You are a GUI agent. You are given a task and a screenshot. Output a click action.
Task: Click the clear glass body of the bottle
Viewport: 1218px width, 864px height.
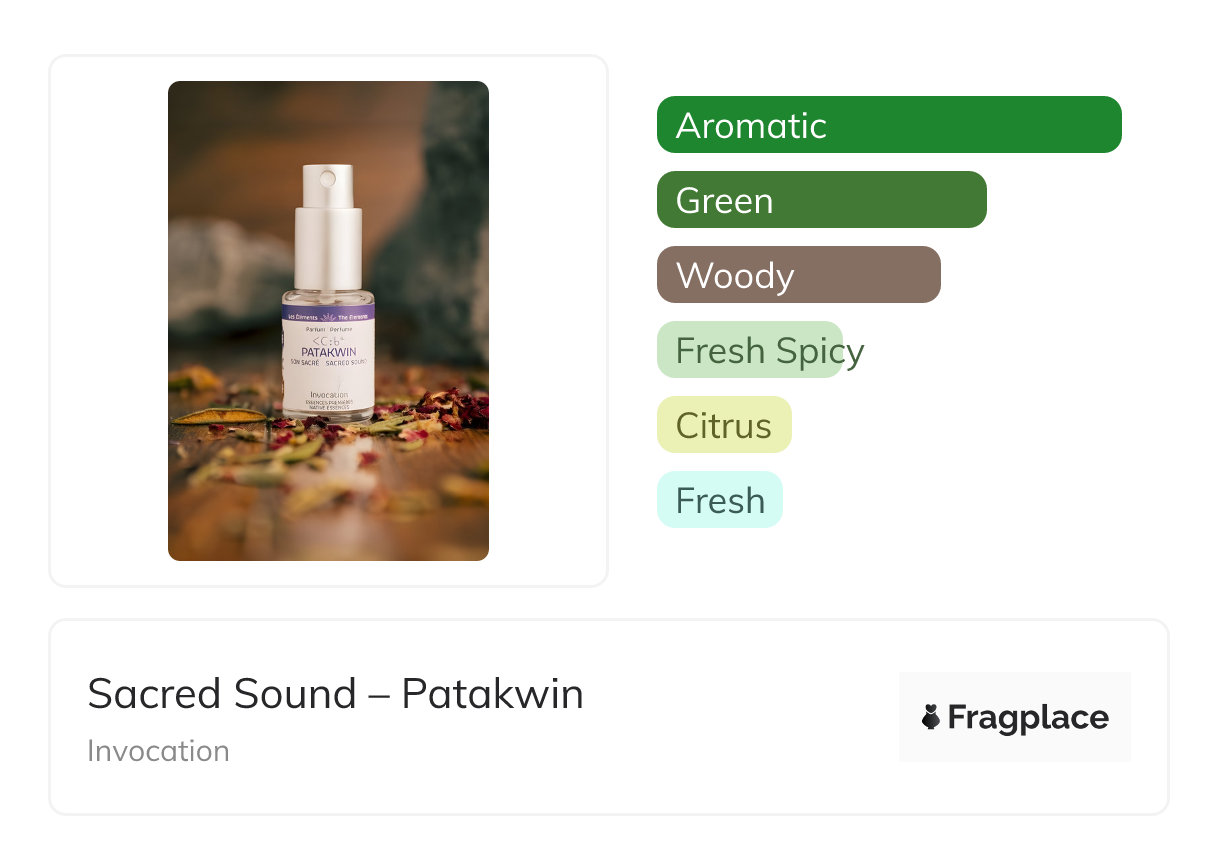pos(328,298)
